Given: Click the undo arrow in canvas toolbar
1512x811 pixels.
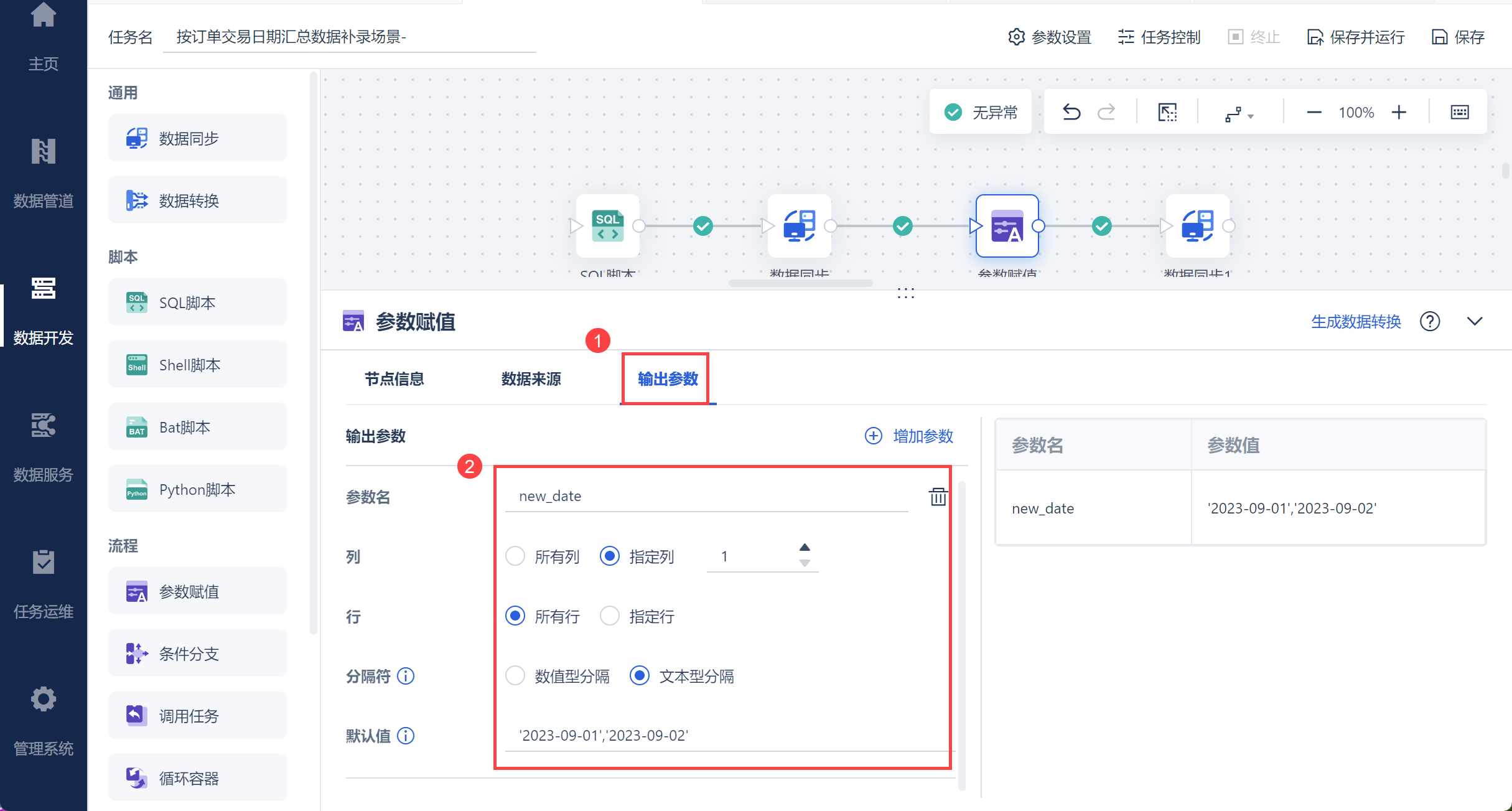Looking at the screenshot, I should click(x=1071, y=112).
